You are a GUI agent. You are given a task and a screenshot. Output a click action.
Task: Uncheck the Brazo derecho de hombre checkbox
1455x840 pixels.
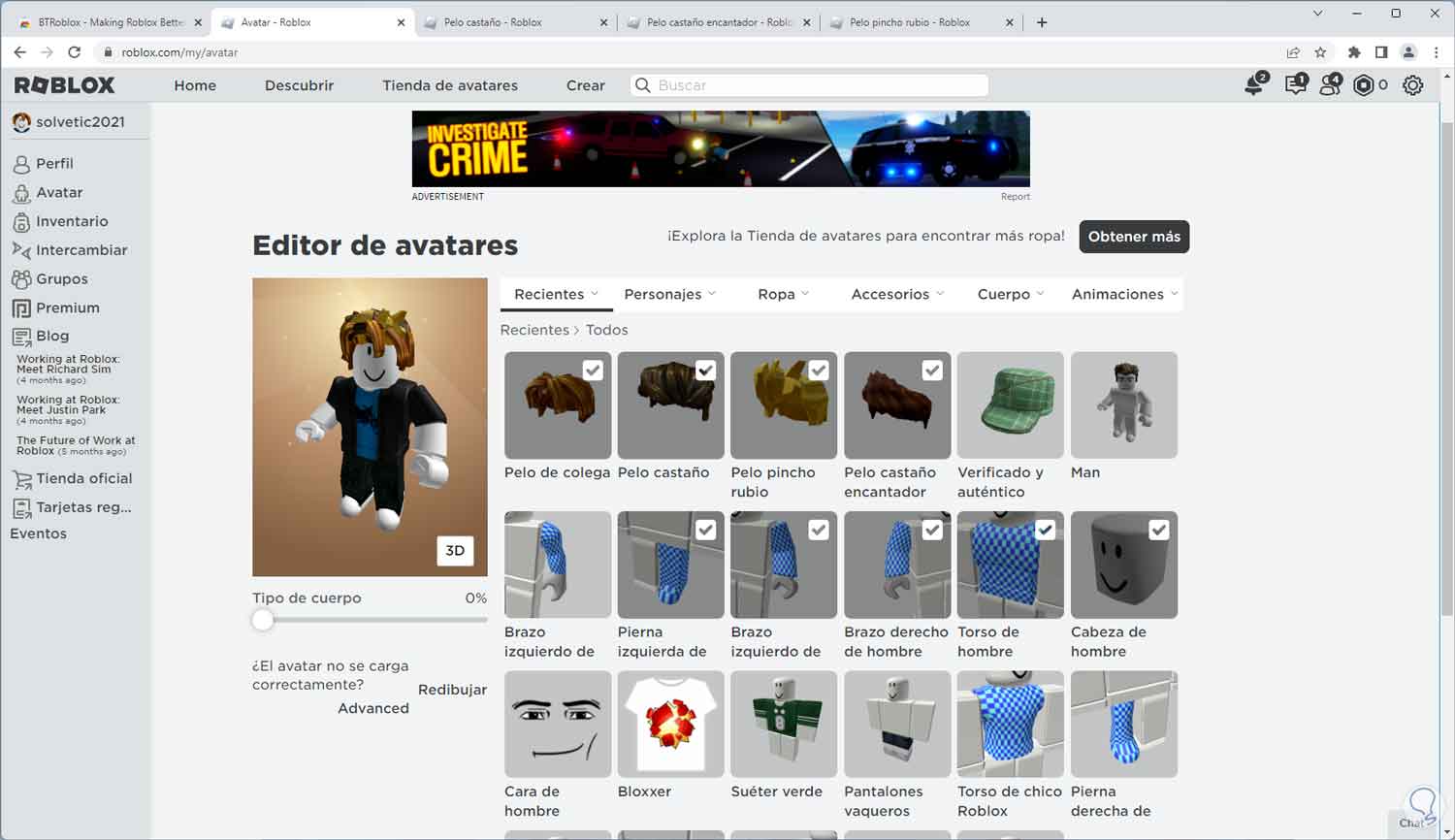pyautogui.click(x=932, y=530)
